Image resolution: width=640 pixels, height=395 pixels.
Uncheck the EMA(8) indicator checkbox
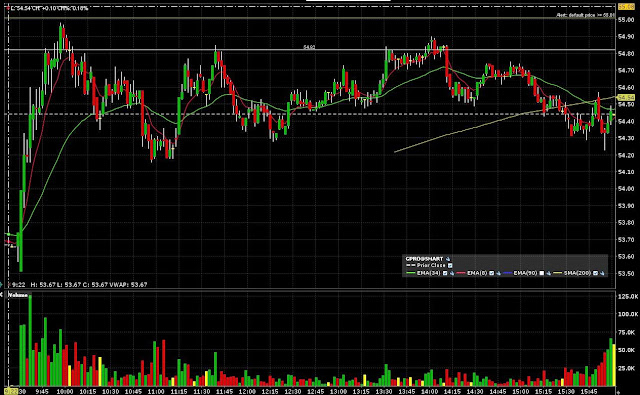tap(491, 273)
